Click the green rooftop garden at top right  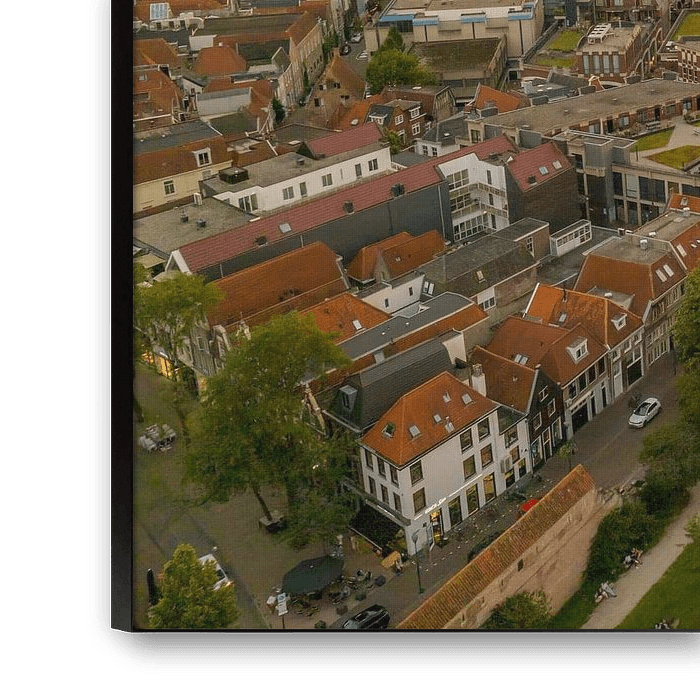tap(565, 40)
